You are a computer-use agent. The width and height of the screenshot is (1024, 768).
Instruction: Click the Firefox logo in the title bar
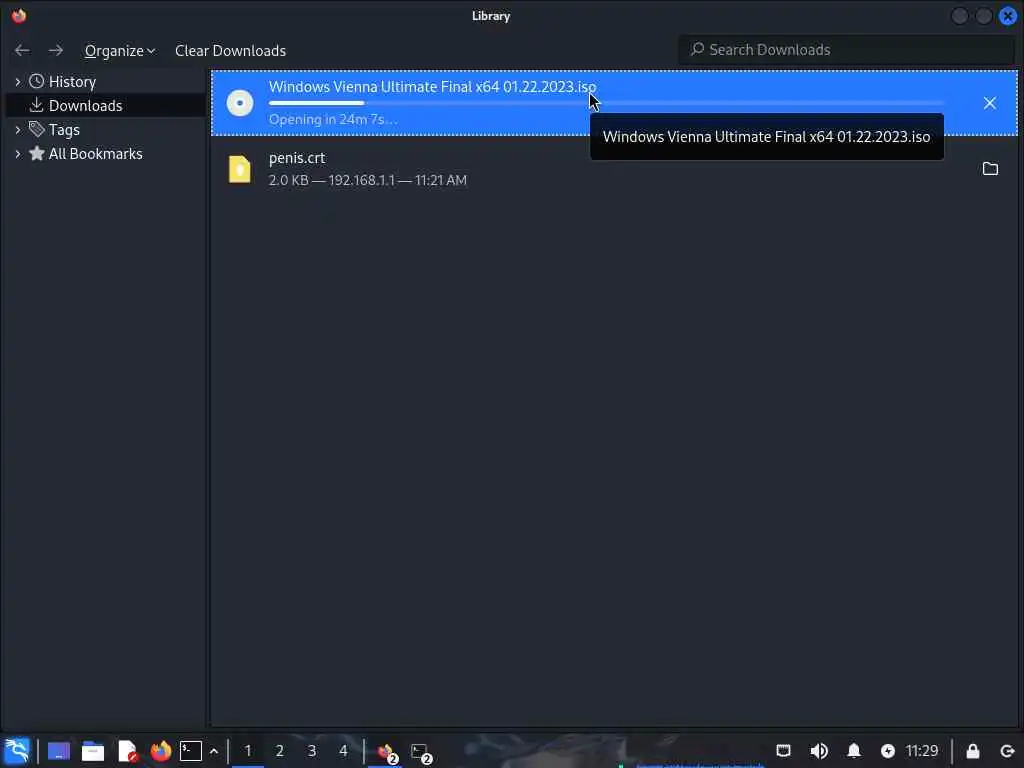pos(19,16)
